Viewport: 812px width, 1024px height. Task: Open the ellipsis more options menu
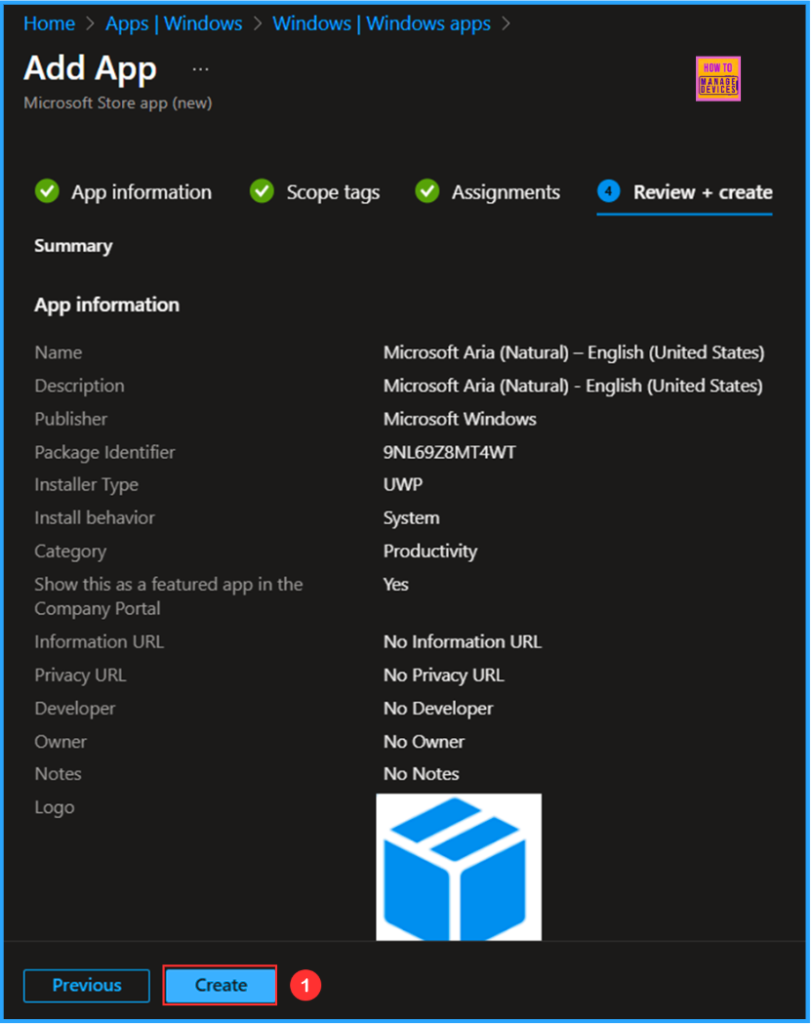(201, 70)
